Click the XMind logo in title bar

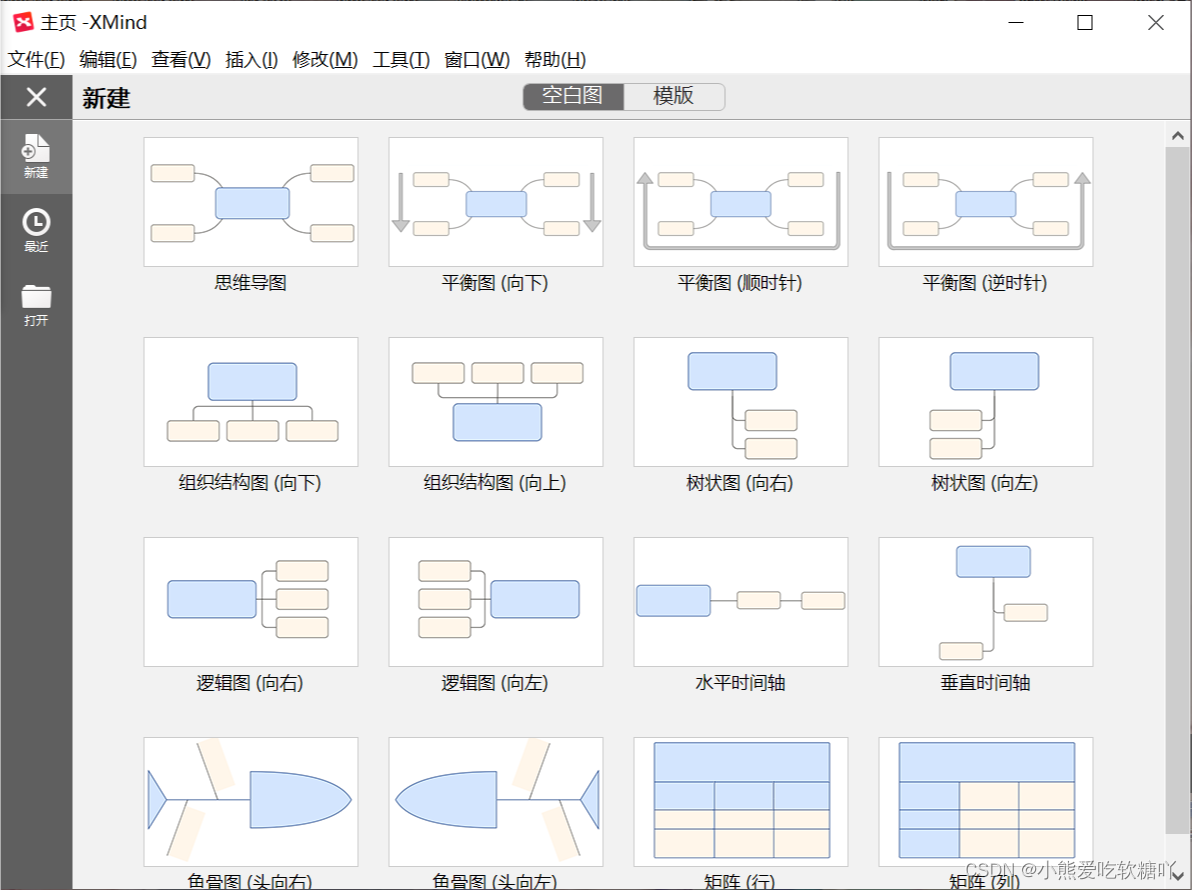pyautogui.click(x=24, y=22)
